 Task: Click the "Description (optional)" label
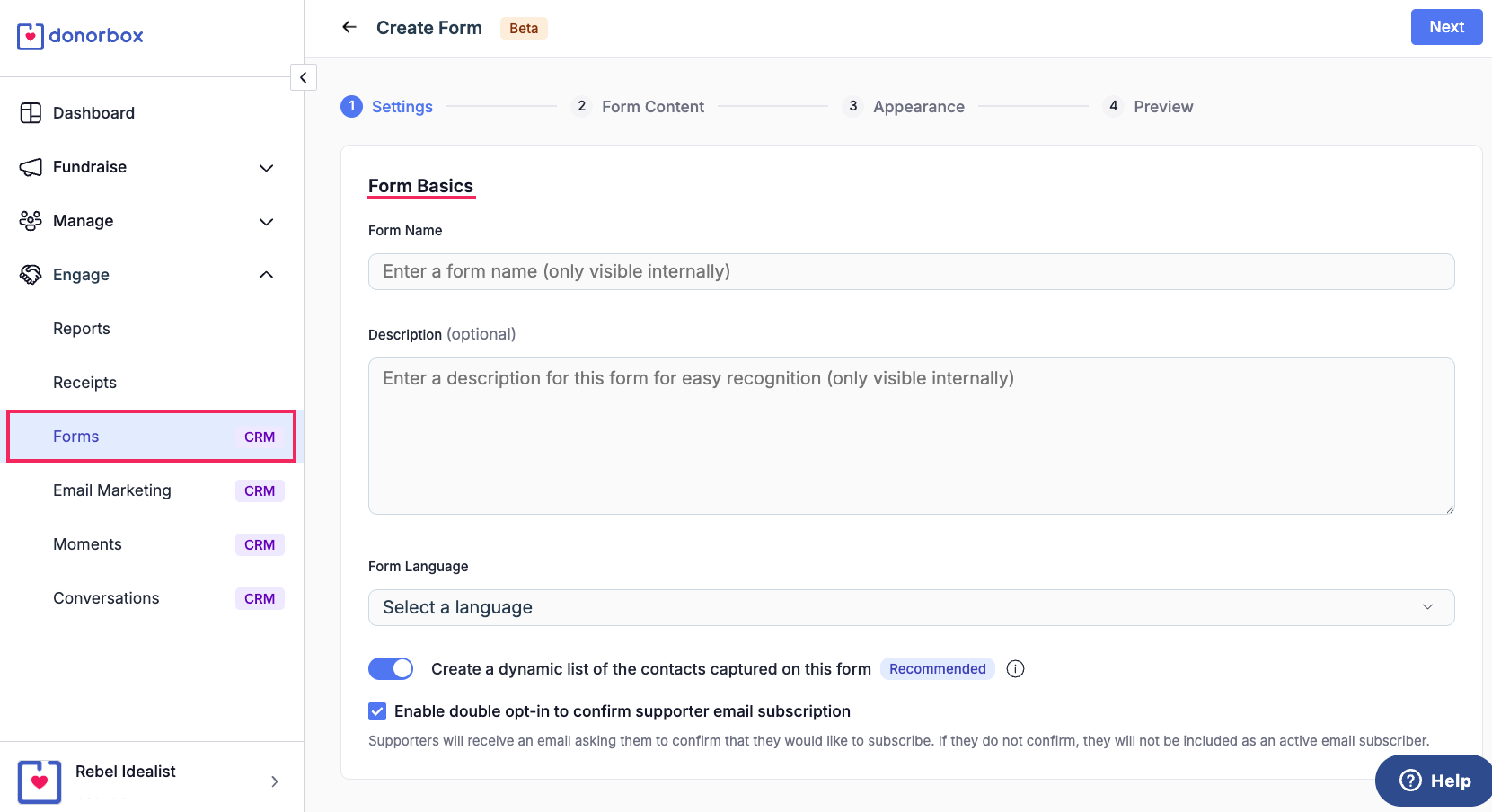coord(442,334)
